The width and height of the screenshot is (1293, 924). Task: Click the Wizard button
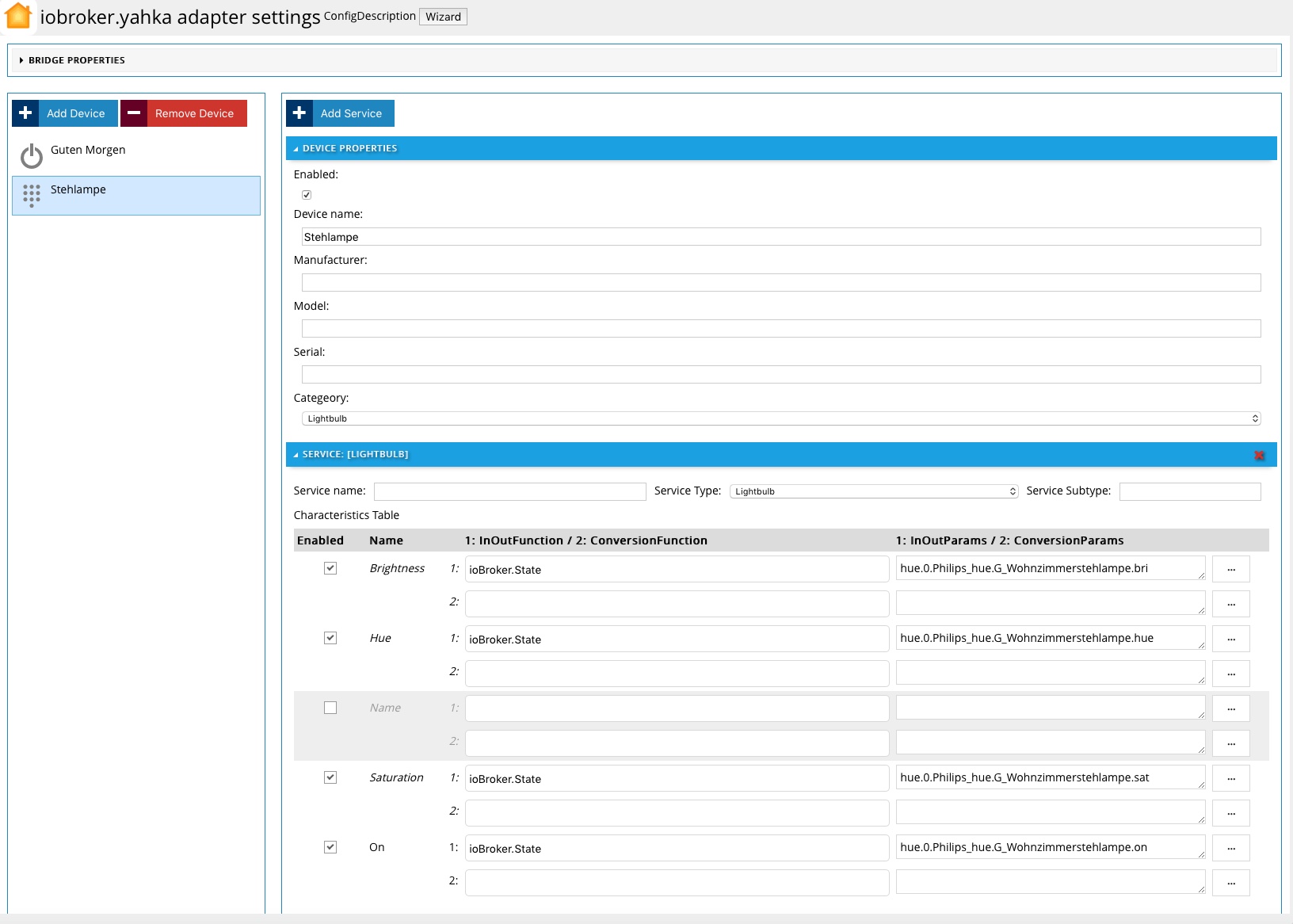tap(443, 17)
